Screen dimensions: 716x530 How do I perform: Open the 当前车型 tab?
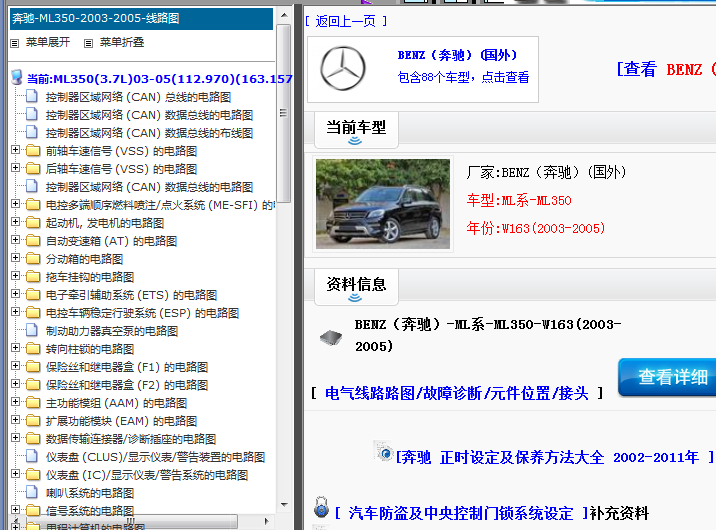pyautogui.click(x=356, y=130)
